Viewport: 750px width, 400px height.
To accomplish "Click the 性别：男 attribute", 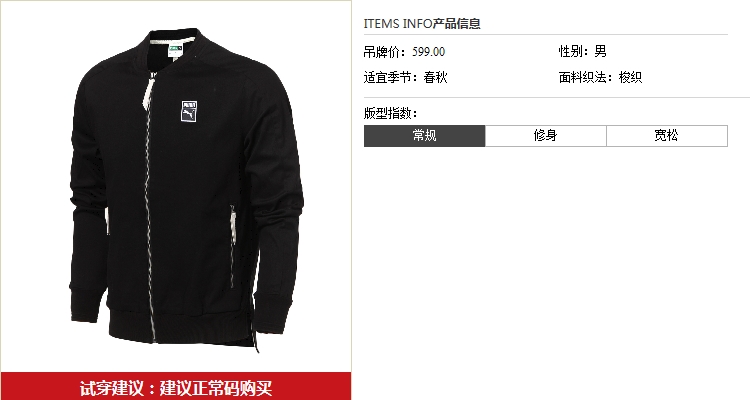I will 583,51.
